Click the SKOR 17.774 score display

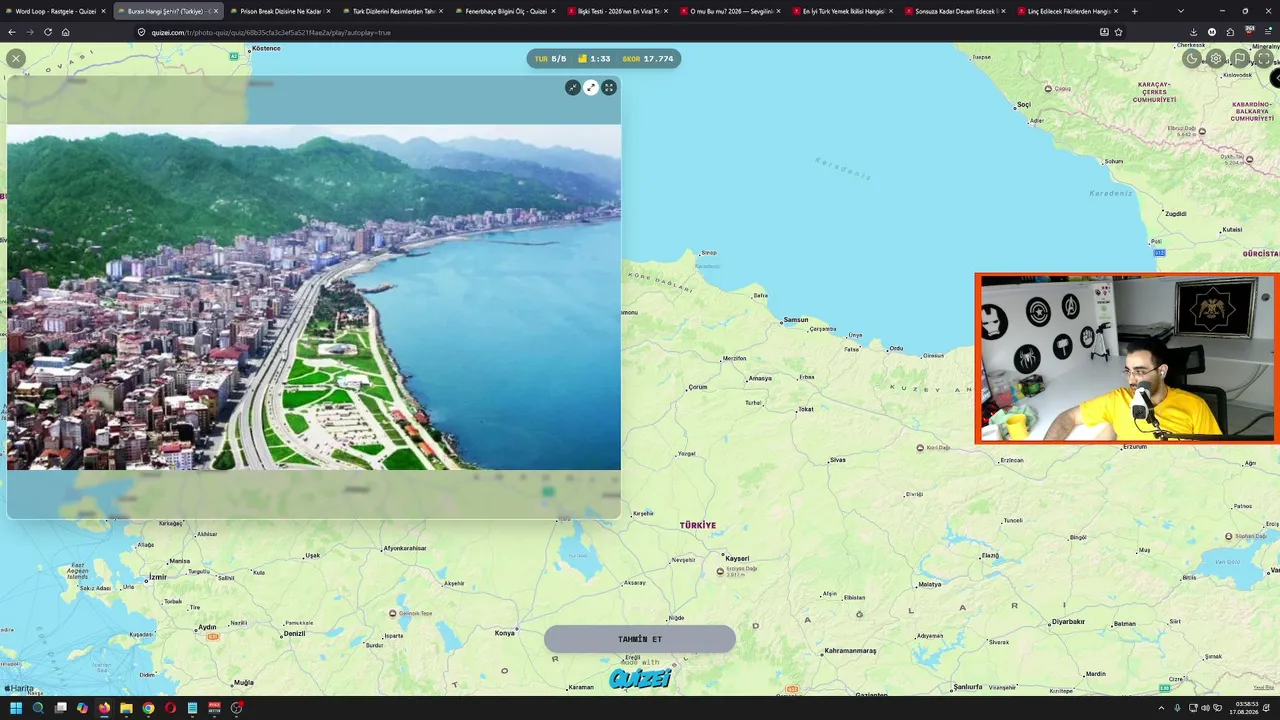click(647, 59)
